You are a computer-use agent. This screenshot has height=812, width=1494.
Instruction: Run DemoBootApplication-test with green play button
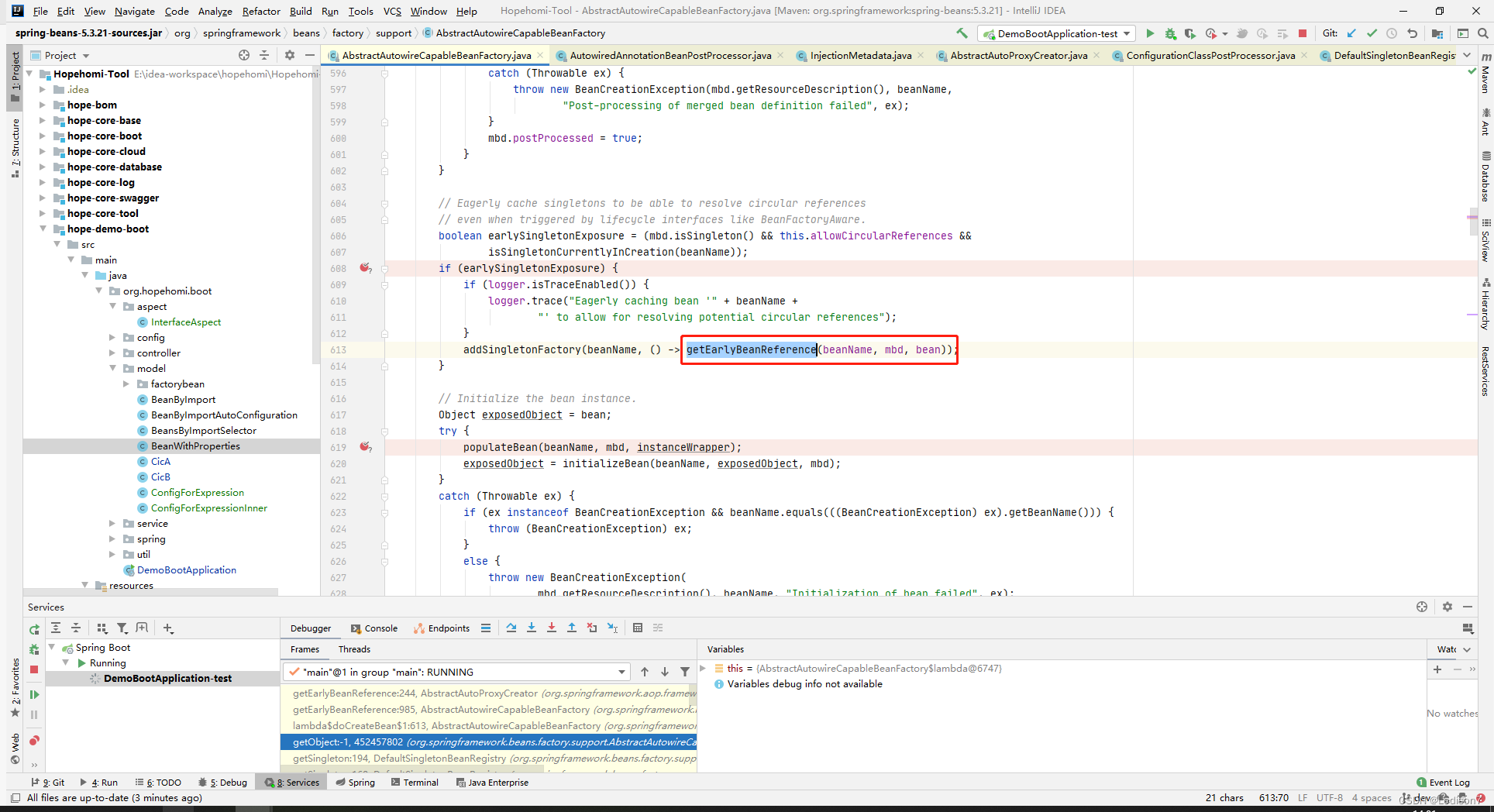coord(1150,33)
